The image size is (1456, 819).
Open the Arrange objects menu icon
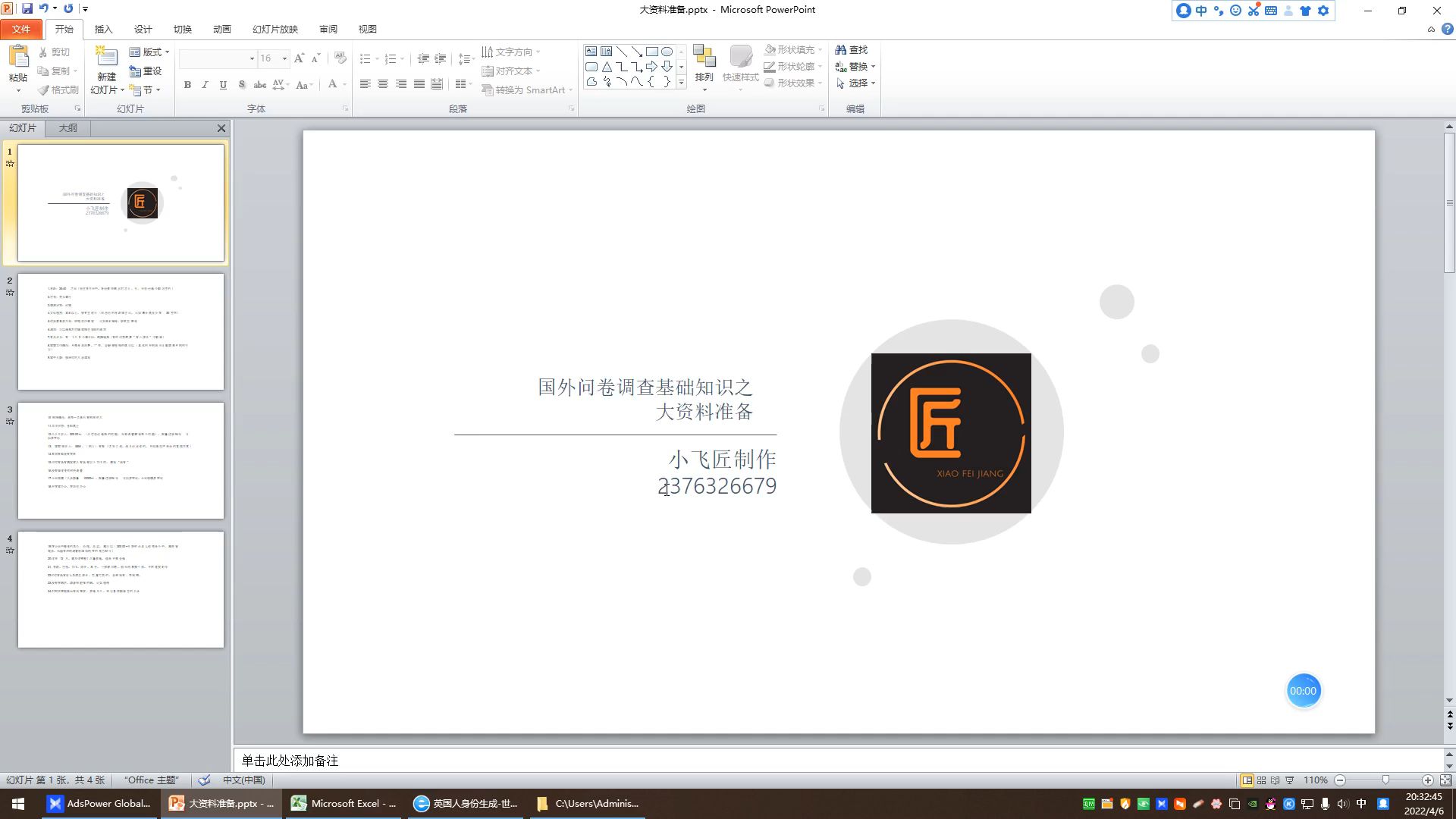(704, 57)
